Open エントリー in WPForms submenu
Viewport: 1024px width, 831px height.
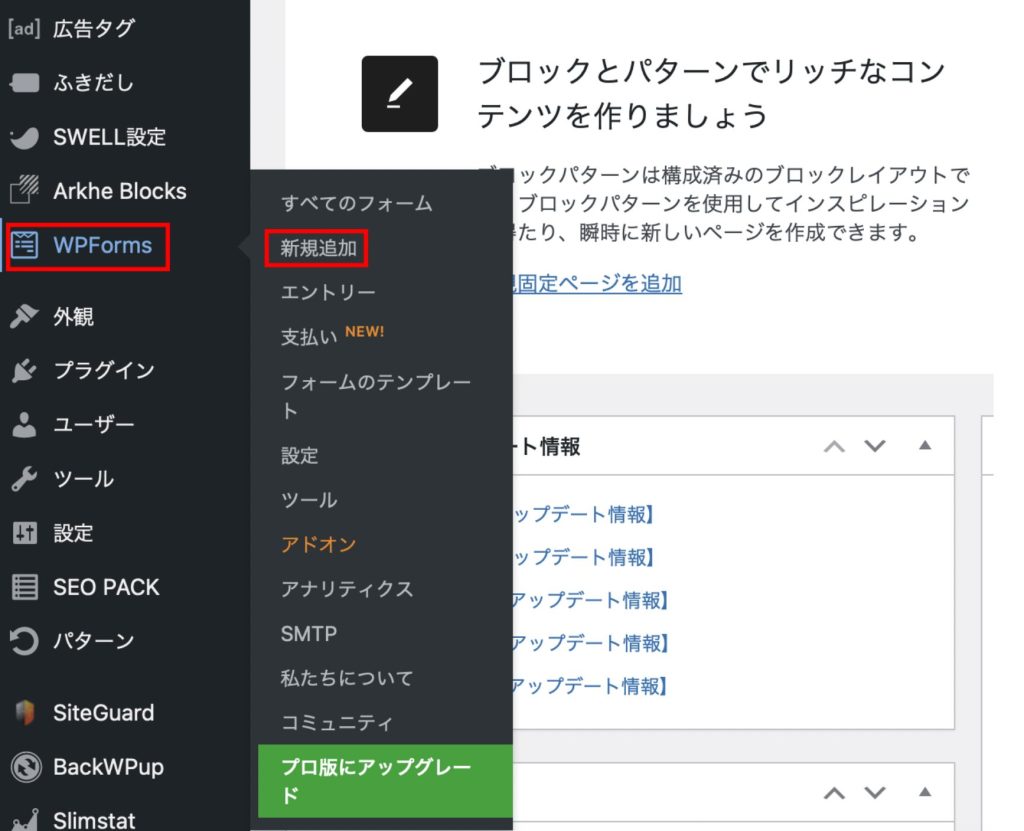point(328,292)
